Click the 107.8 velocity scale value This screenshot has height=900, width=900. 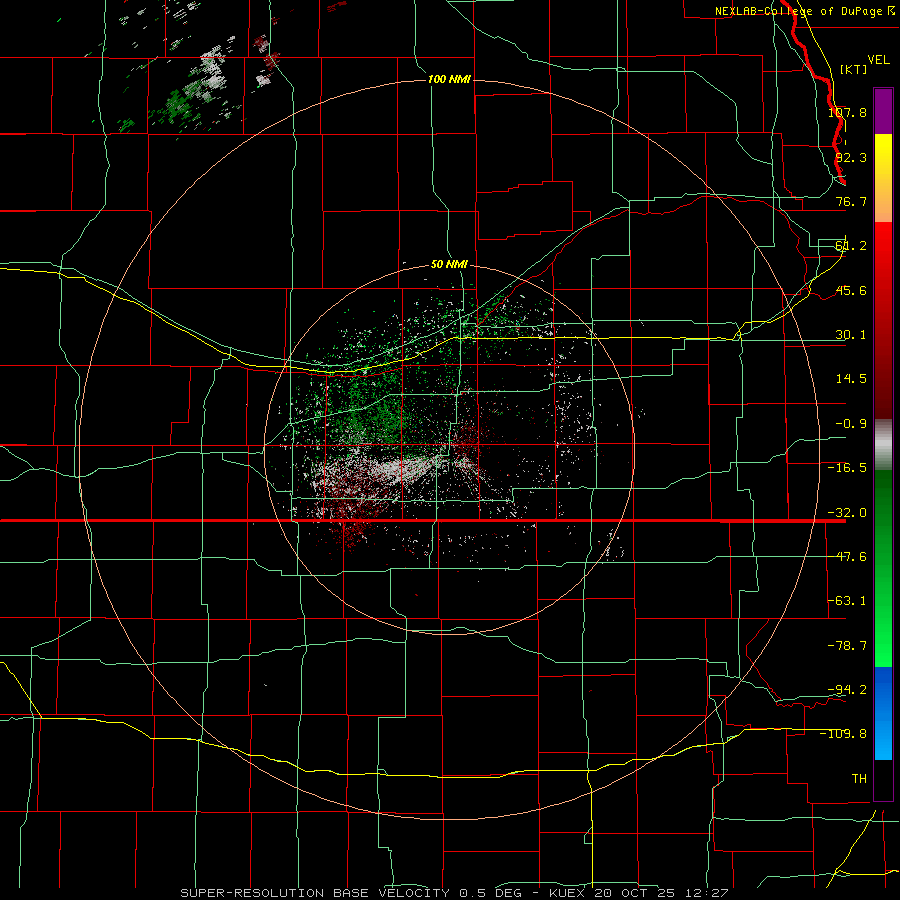[x=847, y=112]
